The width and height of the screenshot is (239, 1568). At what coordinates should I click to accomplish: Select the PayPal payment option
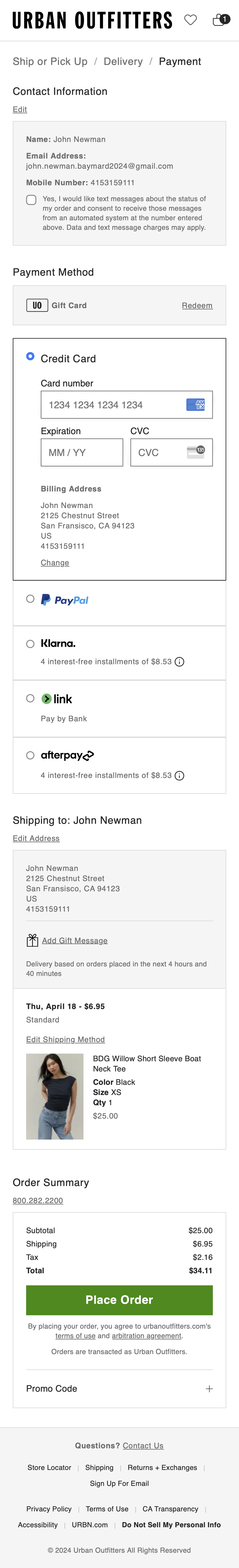[x=30, y=599]
